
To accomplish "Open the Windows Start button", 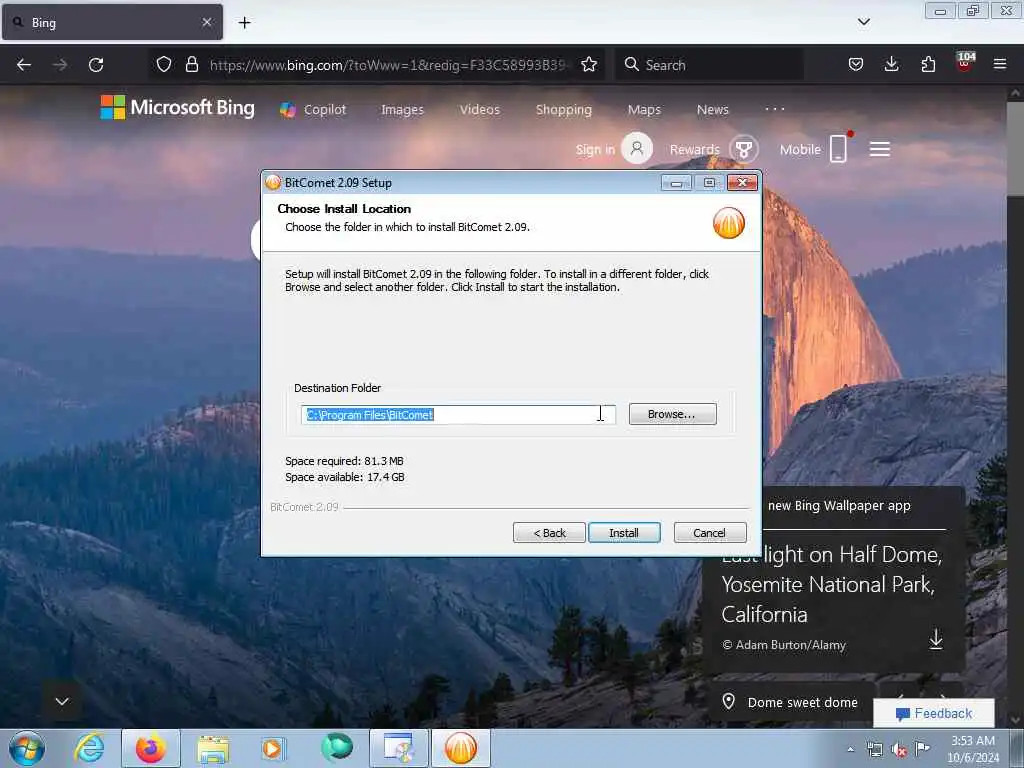I will [27, 748].
